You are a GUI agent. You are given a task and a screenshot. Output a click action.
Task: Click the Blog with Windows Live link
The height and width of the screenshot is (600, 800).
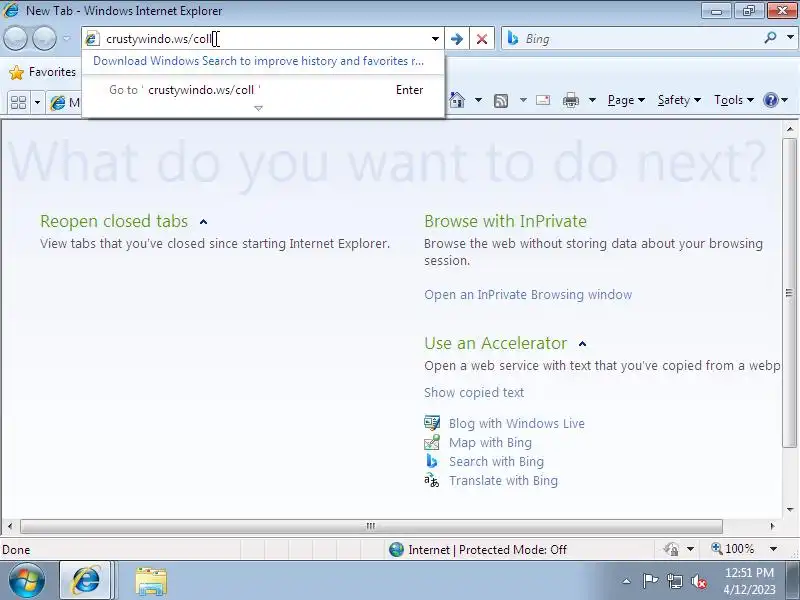(516, 423)
